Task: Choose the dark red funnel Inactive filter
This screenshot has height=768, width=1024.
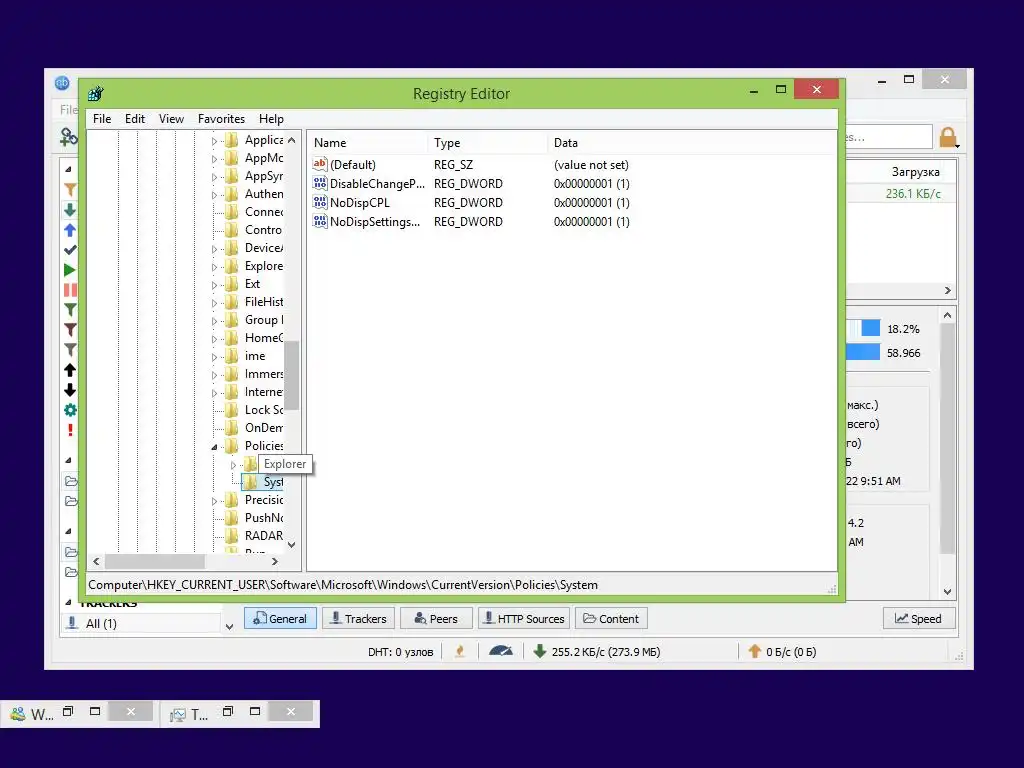Action: [70, 330]
